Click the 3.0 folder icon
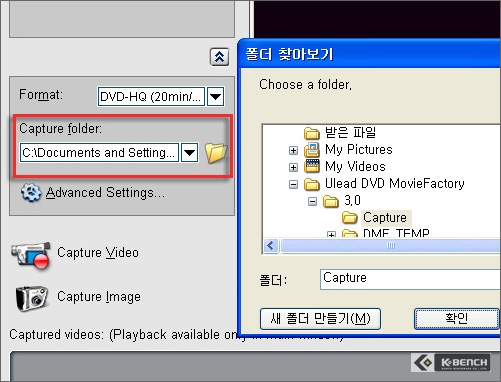 point(331,201)
